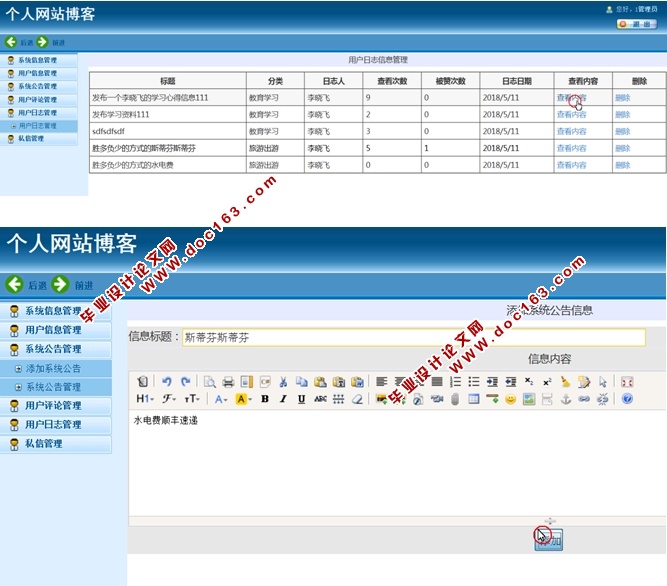
Task: Open the tT font size dropdown
Action: [x=190, y=399]
